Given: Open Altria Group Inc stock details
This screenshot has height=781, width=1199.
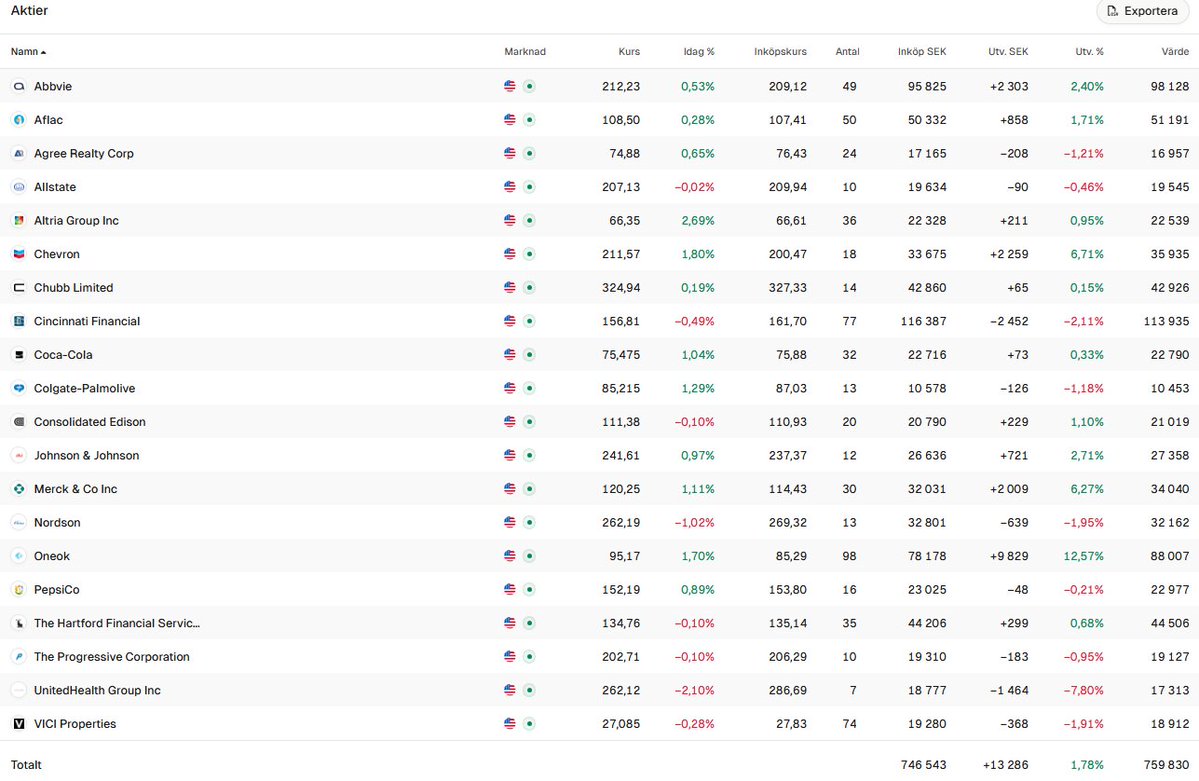Looking at the screenshot, I should pyautogui.click(x=76, y=221).
